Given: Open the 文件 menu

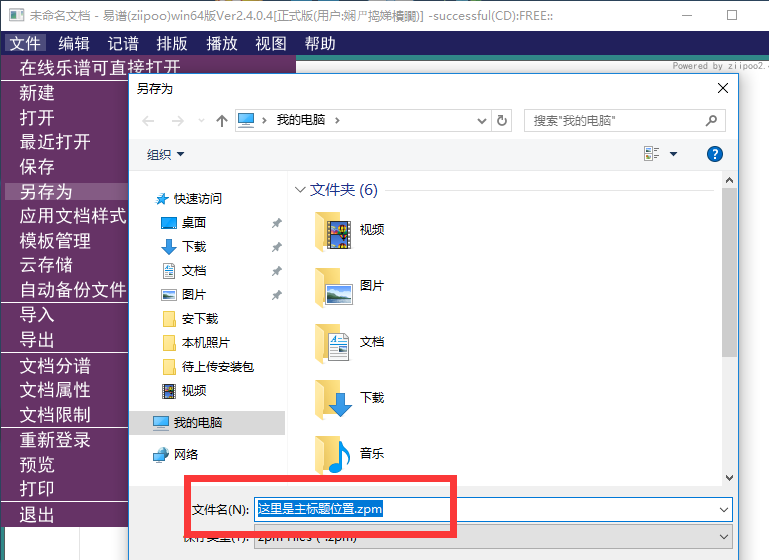Looking at the screenshot, I should tap(26, 43).
